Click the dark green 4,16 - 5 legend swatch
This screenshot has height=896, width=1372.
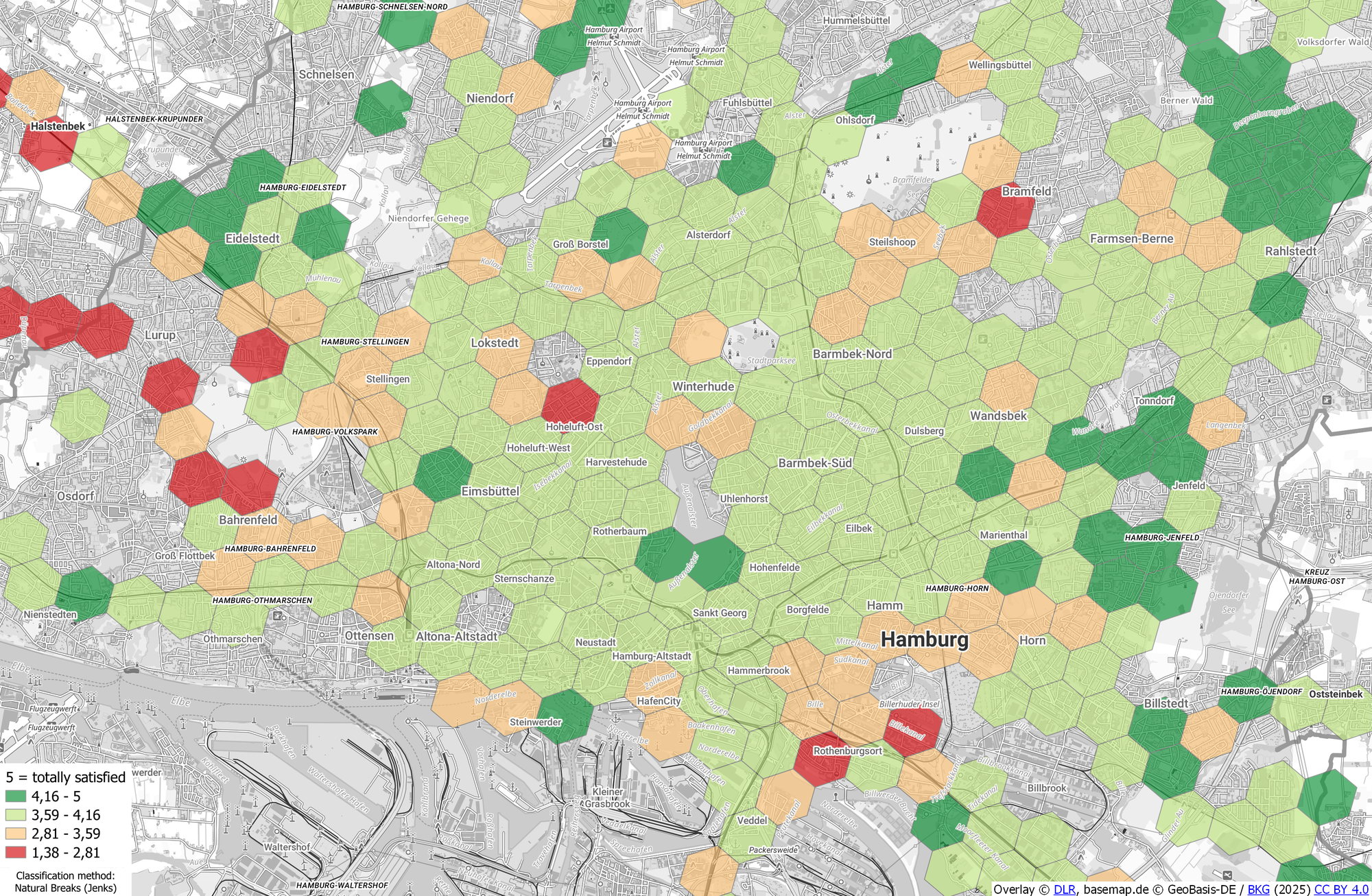[16, 797]
